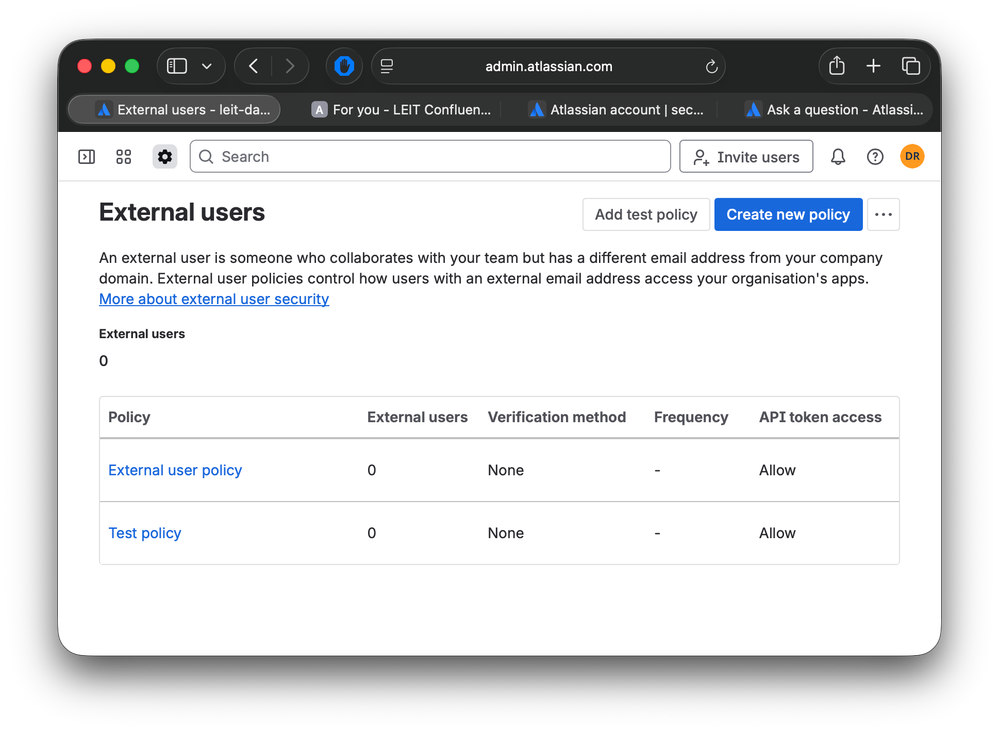Open the ellipsis more options menu

883,214
